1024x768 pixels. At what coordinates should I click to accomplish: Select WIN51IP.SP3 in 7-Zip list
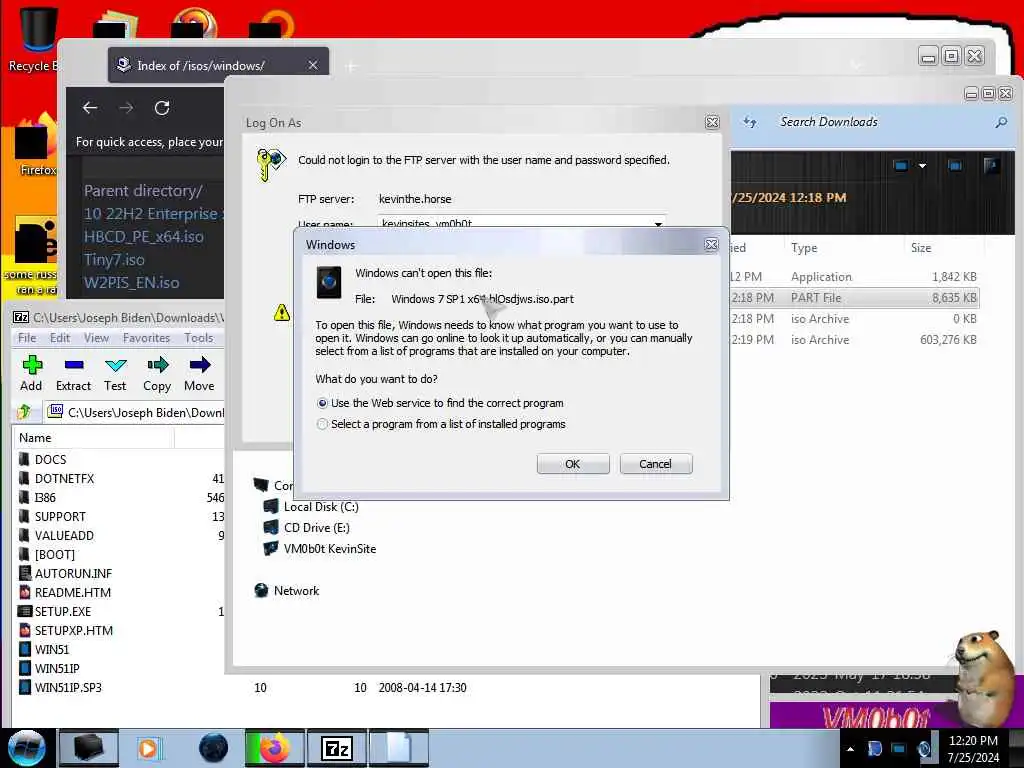[68, 687]
